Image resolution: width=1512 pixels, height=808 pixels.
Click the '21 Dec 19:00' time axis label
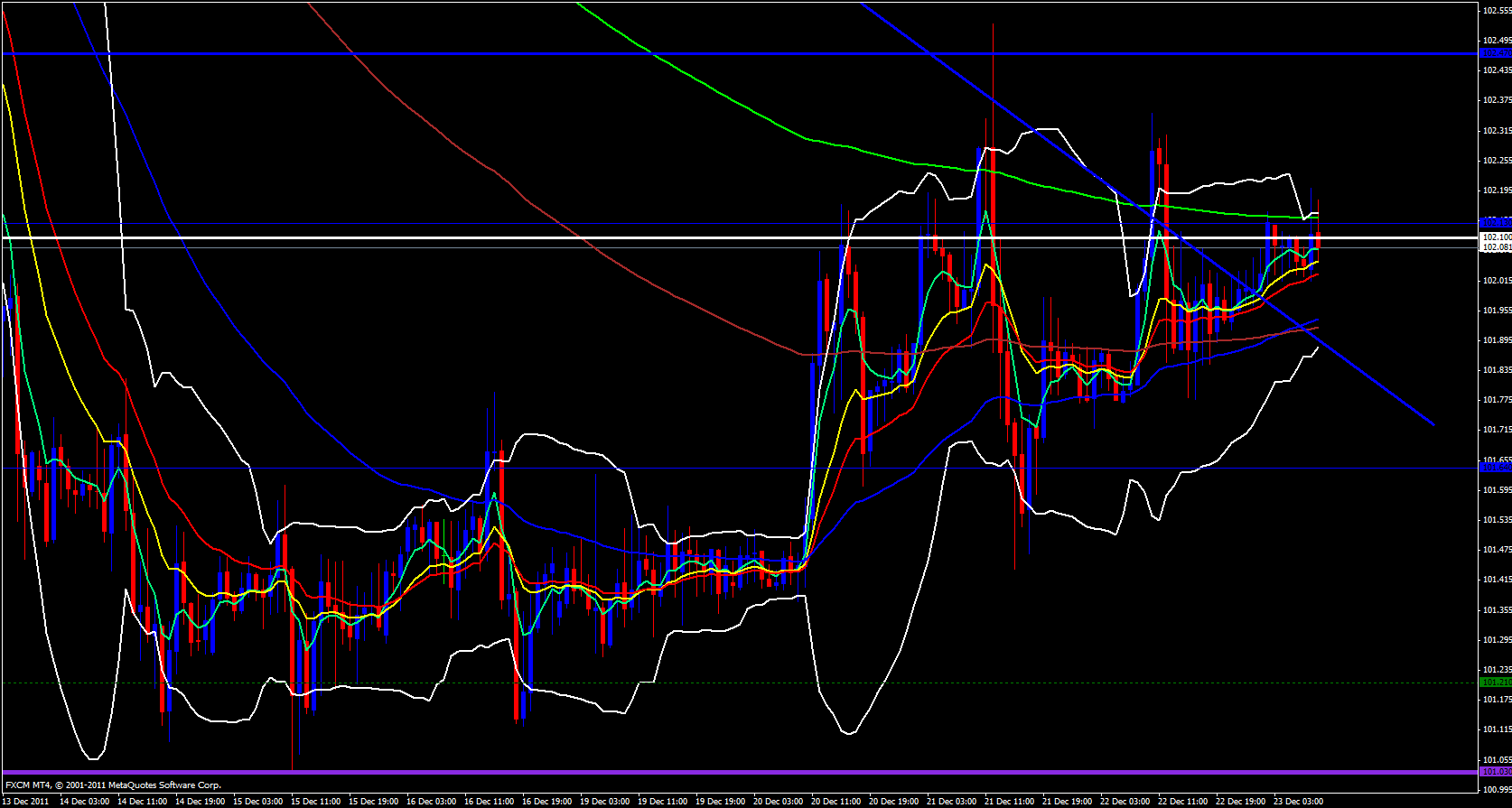point(1068,802)
